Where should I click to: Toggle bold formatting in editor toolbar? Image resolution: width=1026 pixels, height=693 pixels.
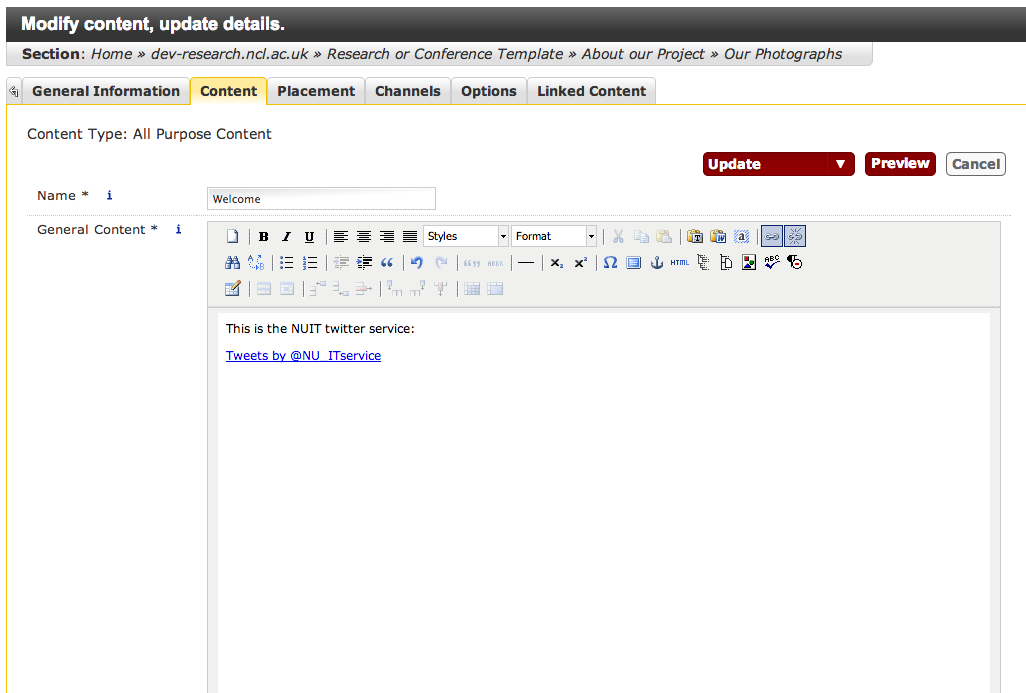tap(263, 237)
